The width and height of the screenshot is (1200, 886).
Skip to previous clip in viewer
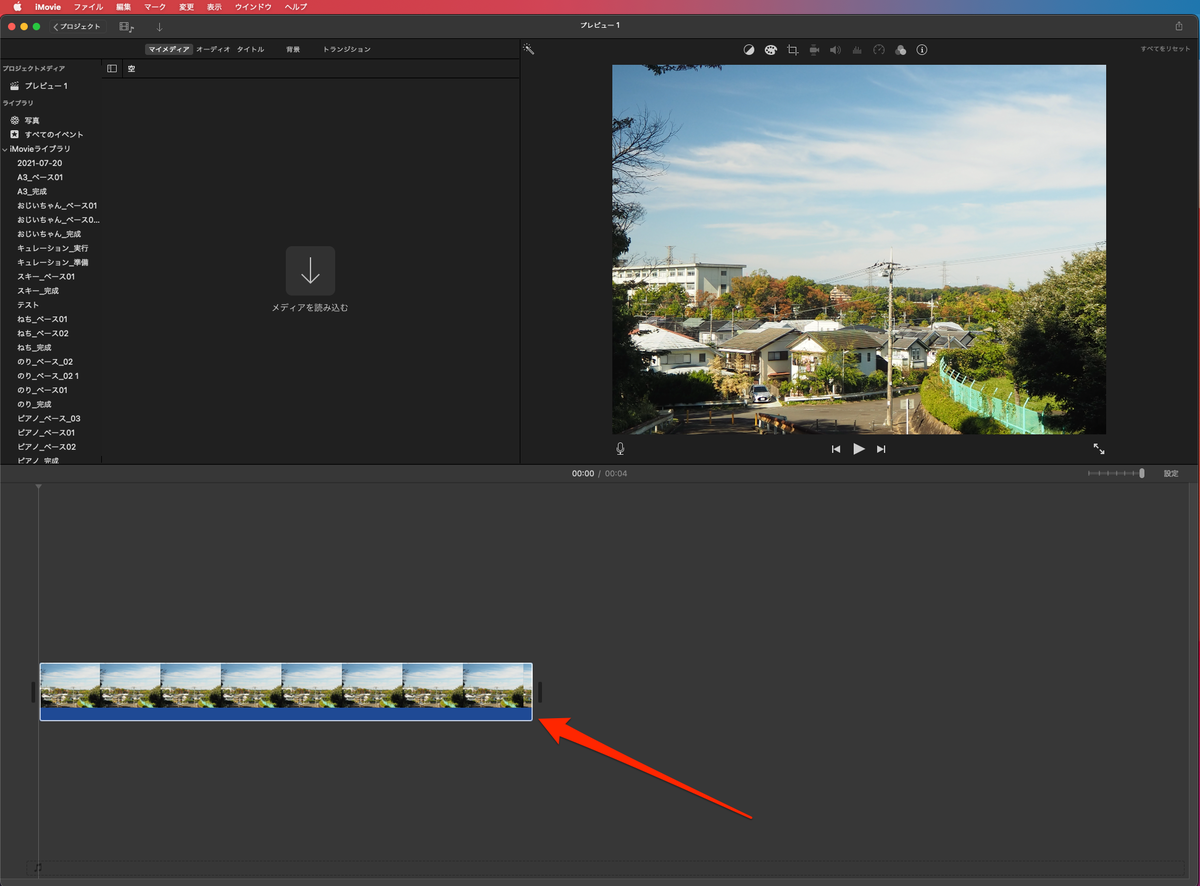[836, 449]
